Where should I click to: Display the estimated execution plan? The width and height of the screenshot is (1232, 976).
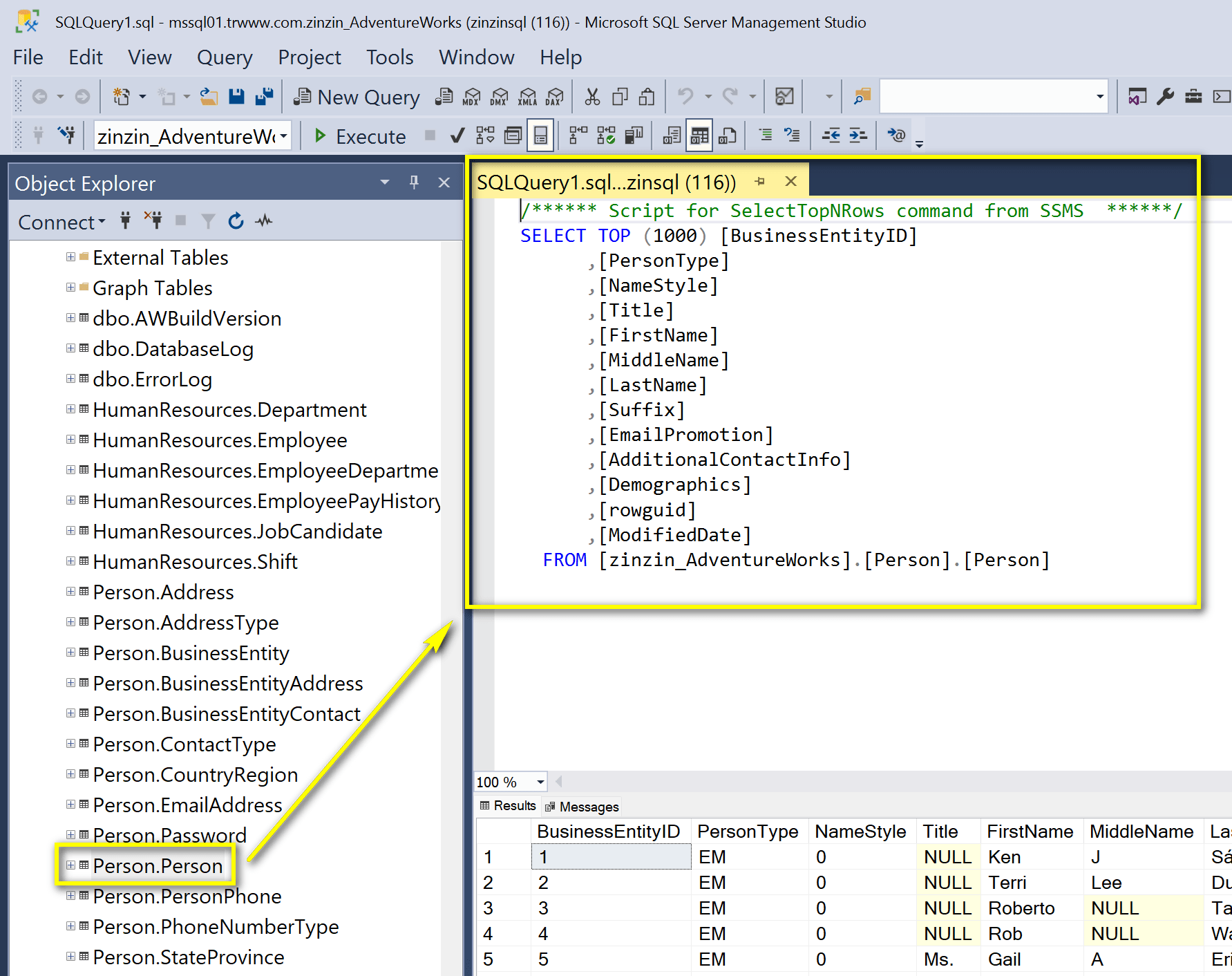485,135
